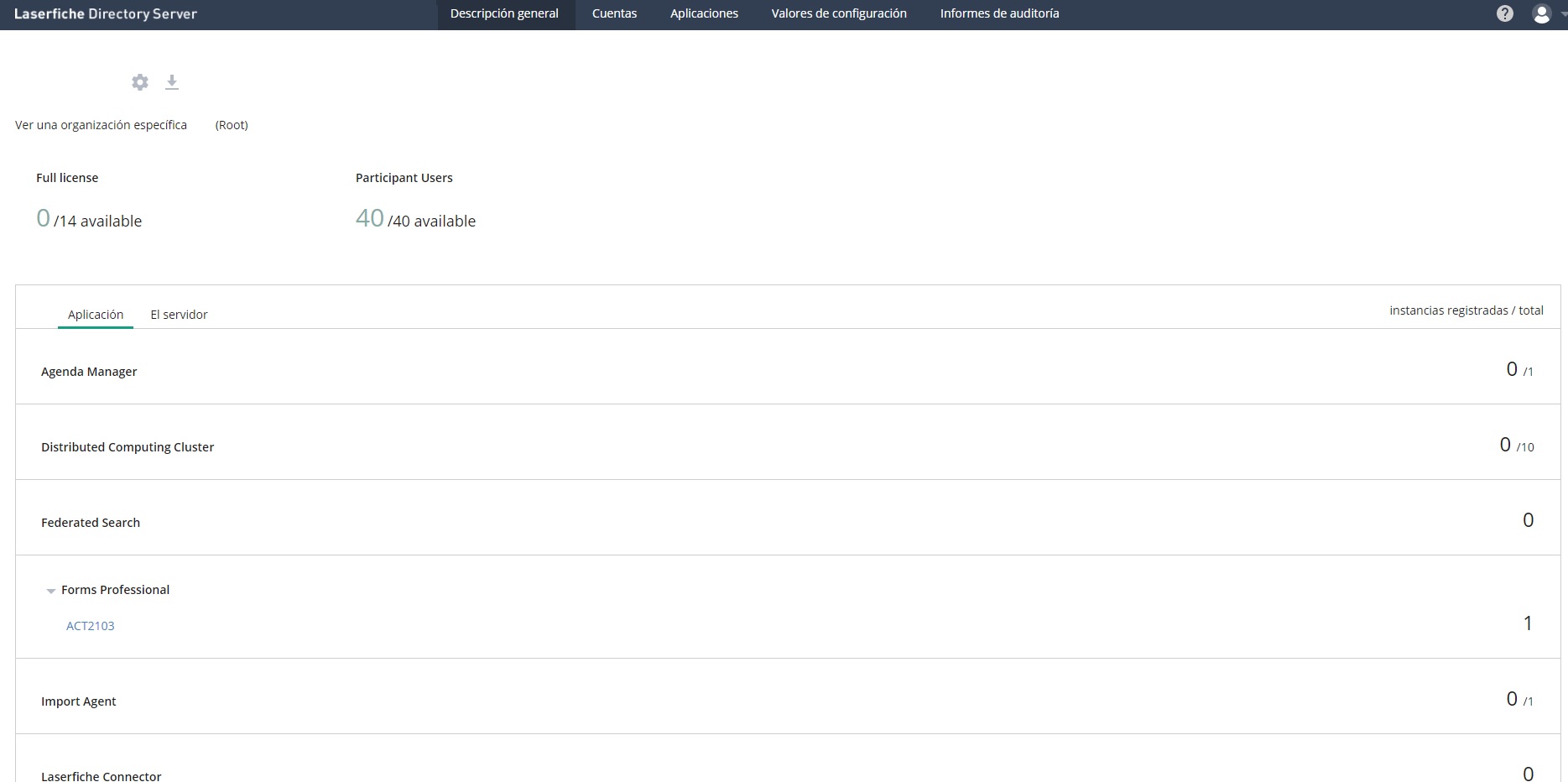Select the Aplicación sub-tab
The height and width of the screenshot is (782, 1568).
[x=96, y=315]
